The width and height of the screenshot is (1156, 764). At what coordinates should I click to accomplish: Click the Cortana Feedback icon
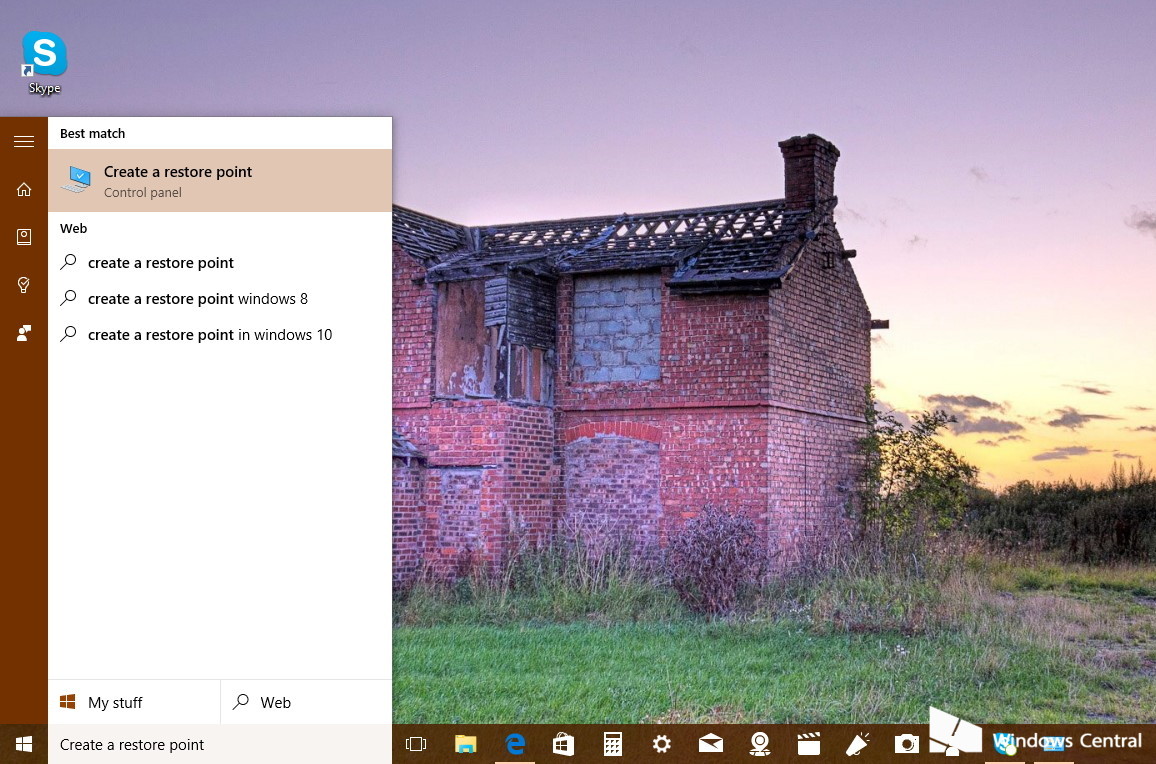tap(24, 333)
